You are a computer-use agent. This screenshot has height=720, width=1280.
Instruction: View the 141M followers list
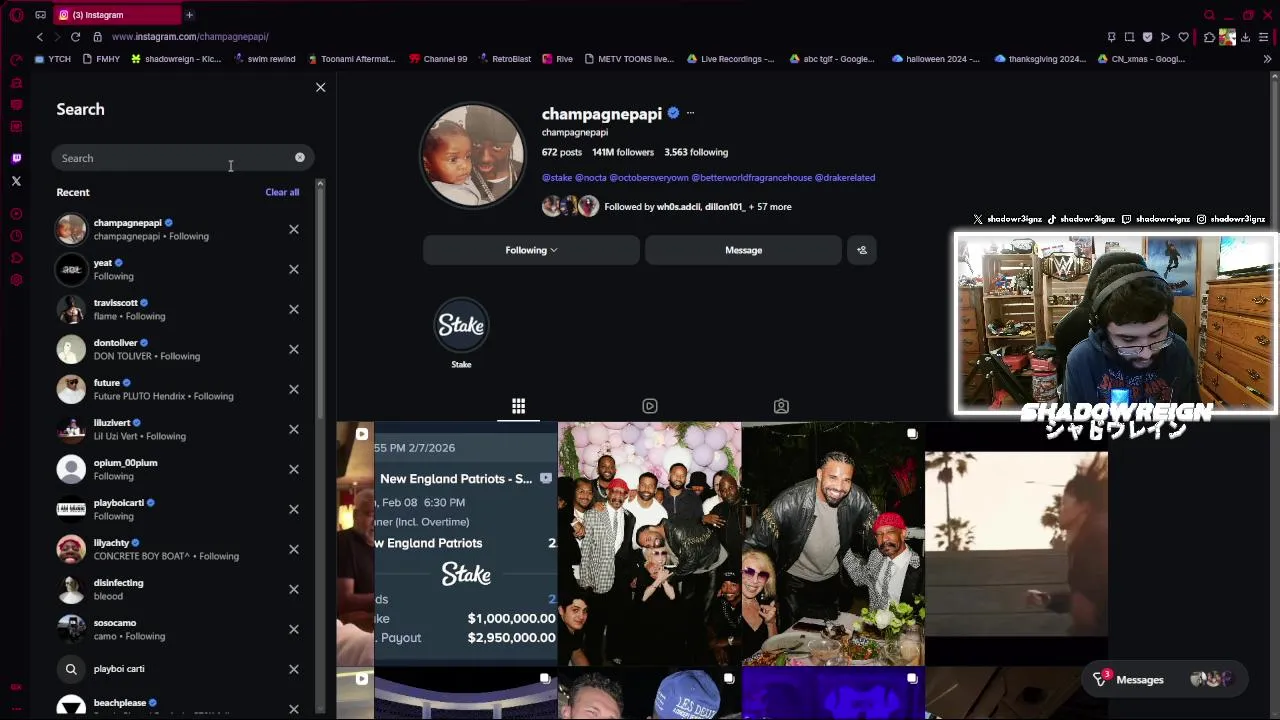[x=622, y=152]
